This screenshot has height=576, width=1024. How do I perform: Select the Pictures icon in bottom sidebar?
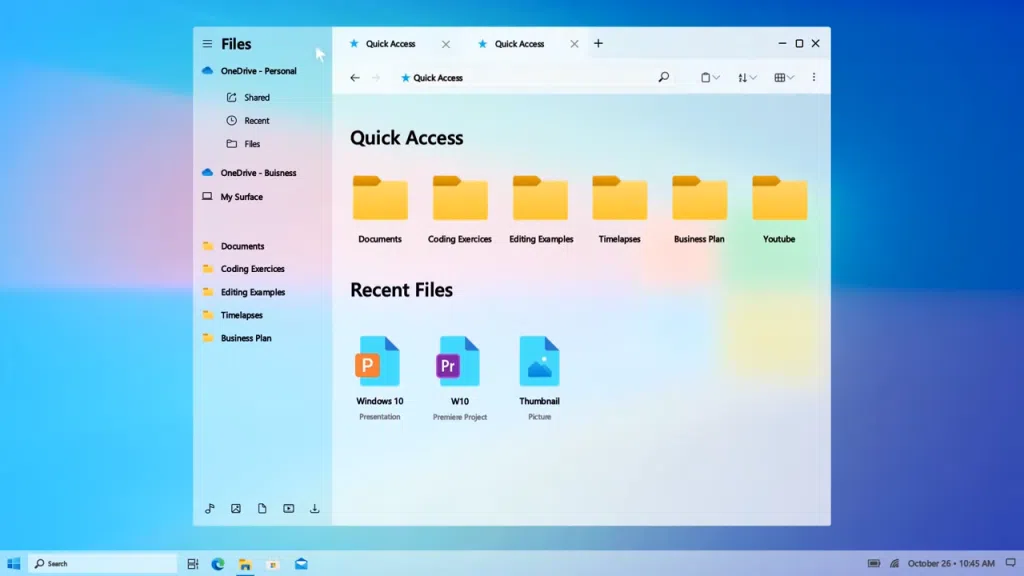pos(236,508)
